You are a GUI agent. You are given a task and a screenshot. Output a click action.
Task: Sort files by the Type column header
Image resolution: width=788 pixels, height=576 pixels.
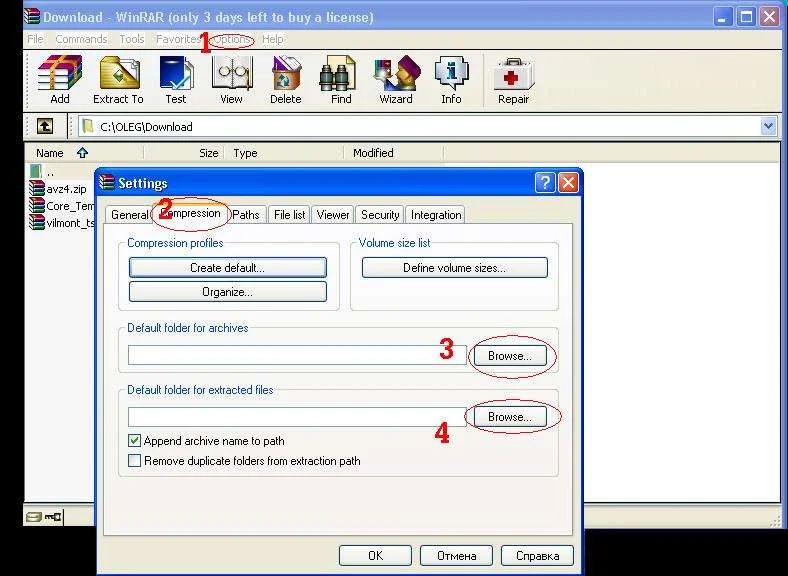(284, 153)
